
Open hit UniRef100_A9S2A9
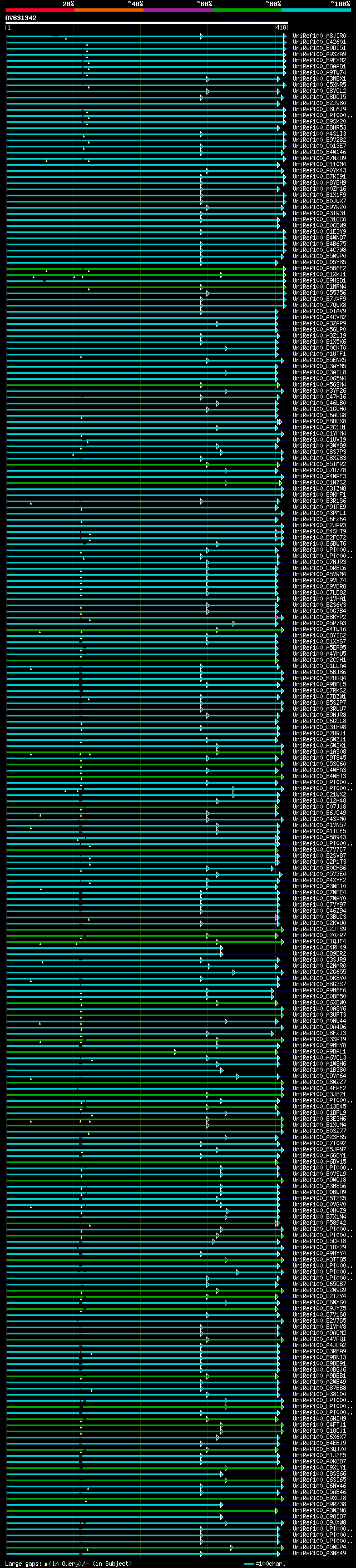click(319, 54)
